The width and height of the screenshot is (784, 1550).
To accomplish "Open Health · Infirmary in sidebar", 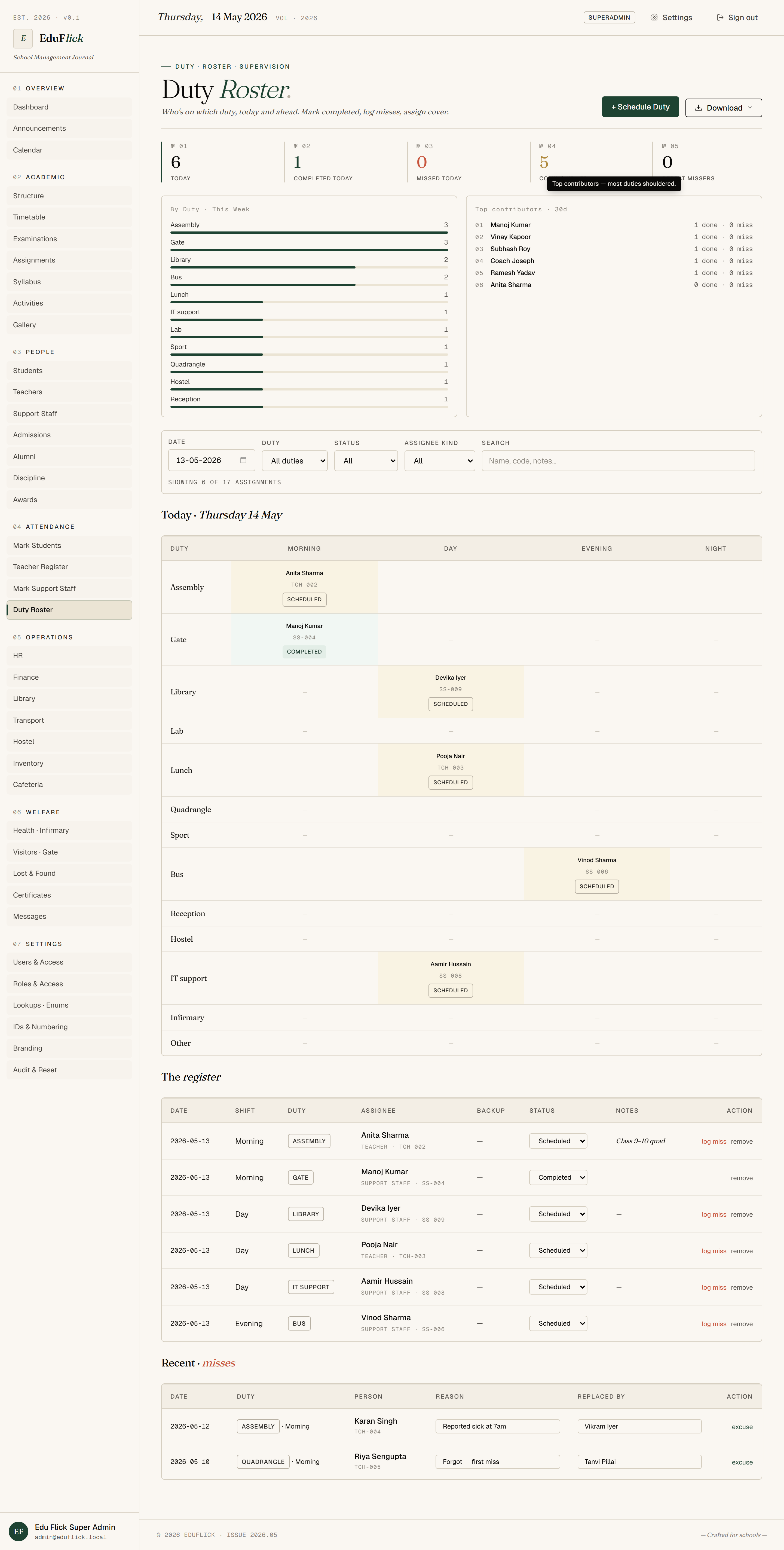I will [x=69, y=830].
